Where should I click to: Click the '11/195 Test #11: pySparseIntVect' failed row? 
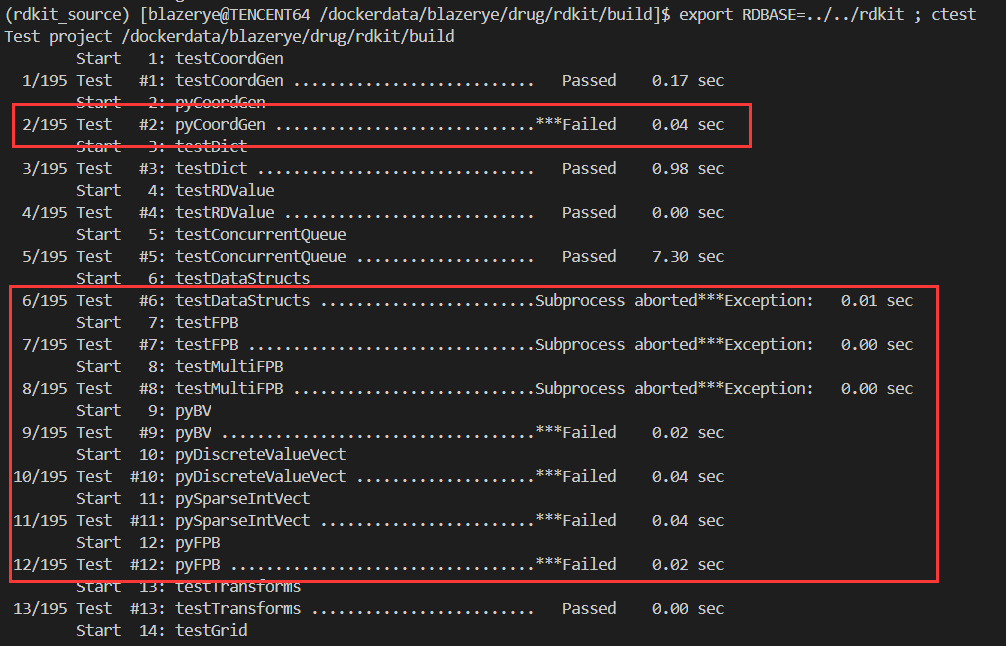click(369, 521)
